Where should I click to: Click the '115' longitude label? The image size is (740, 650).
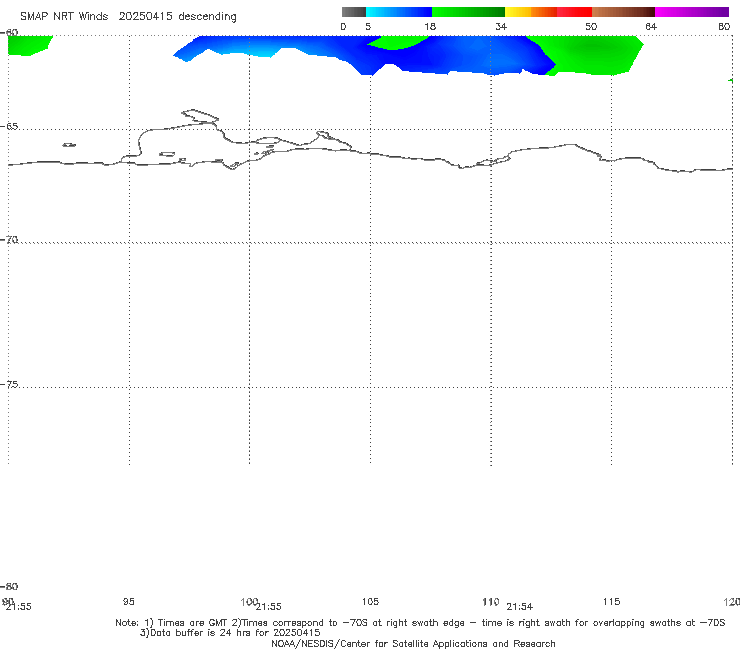pos(611,601)
